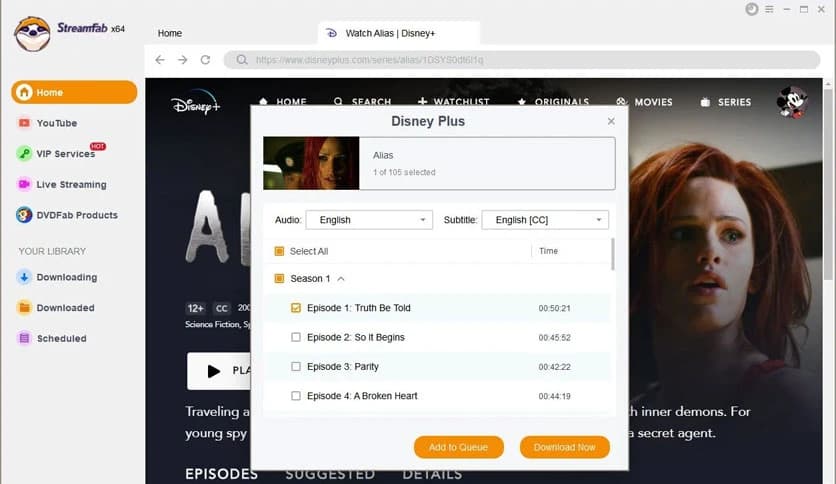This screenshot has height=484, width=836.
Task: Open the Home section in sidebar
Action: click(x=74, y=92)
